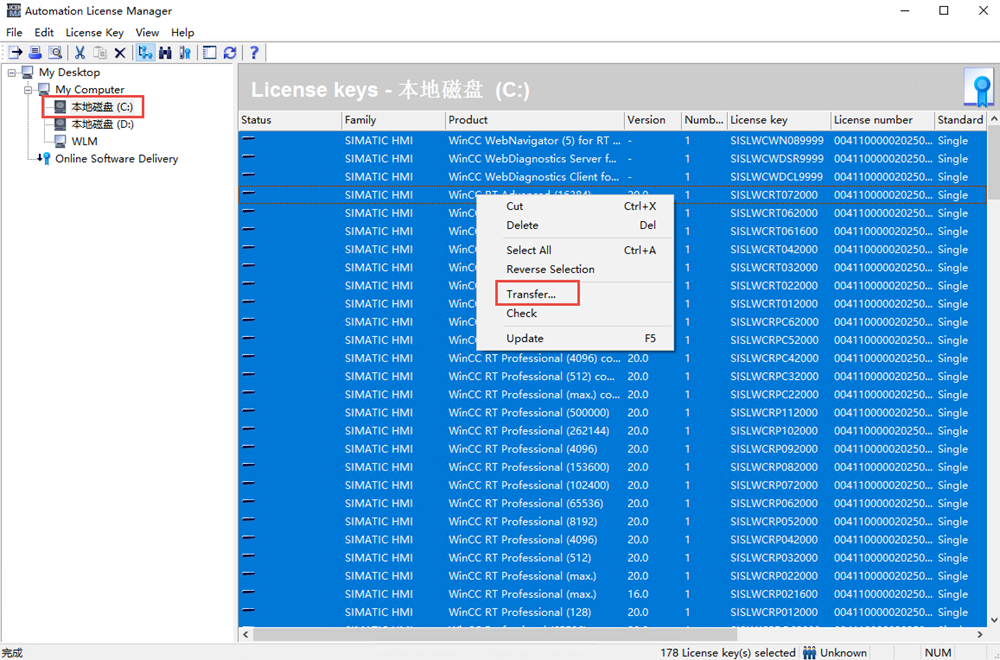This screenshot has height=660, width=1000.
Task: Open Help via question mark icon
Action: click(x=254, y=53)
